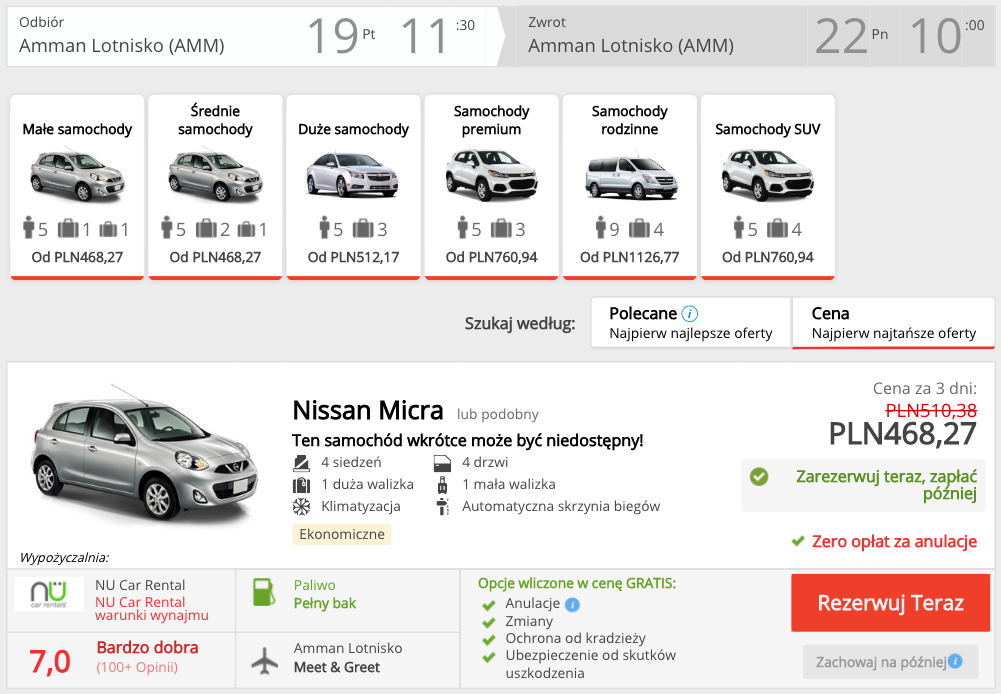Select the Samochody rodzinne category
1001x694 pixels.
tap(629, 187)
